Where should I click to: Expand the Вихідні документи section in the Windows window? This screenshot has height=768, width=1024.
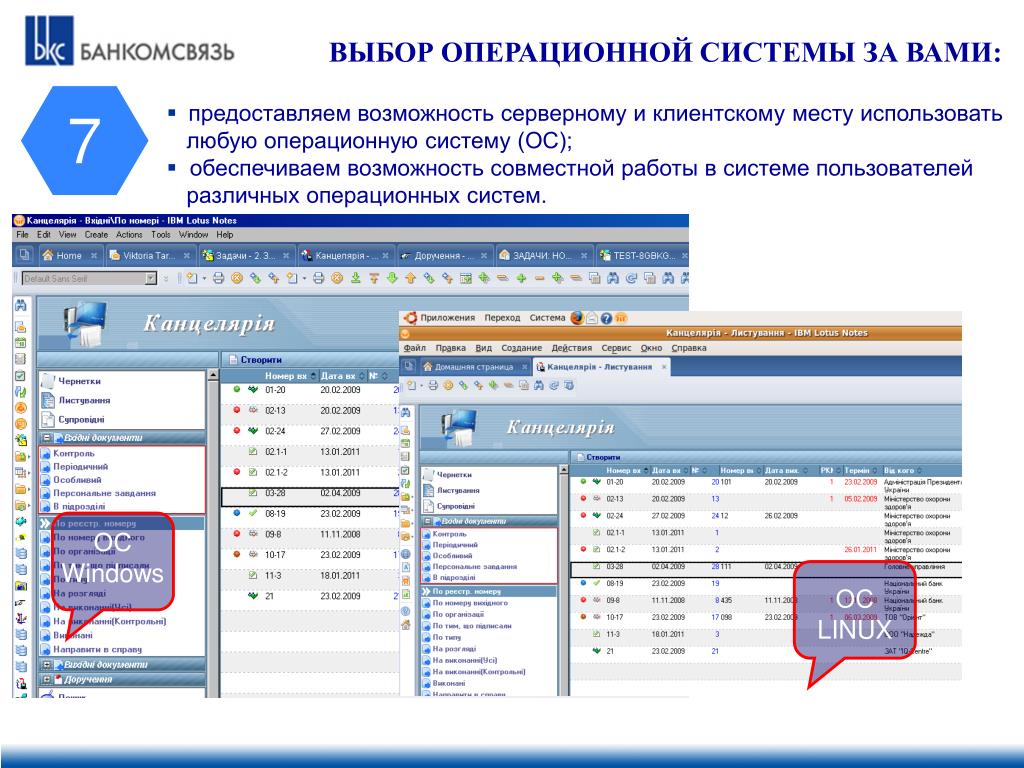point(47,665)
